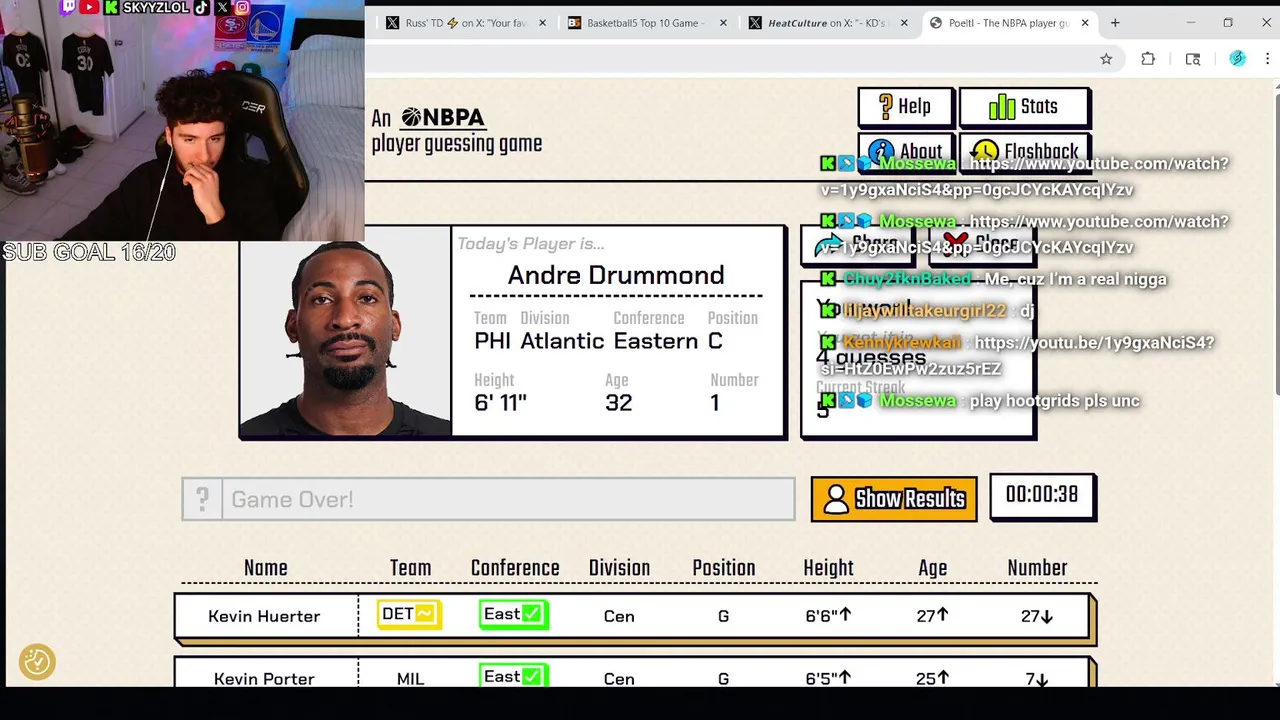Open the browser Extensions puzzle icon
1280x720 pixels.
1148,59
